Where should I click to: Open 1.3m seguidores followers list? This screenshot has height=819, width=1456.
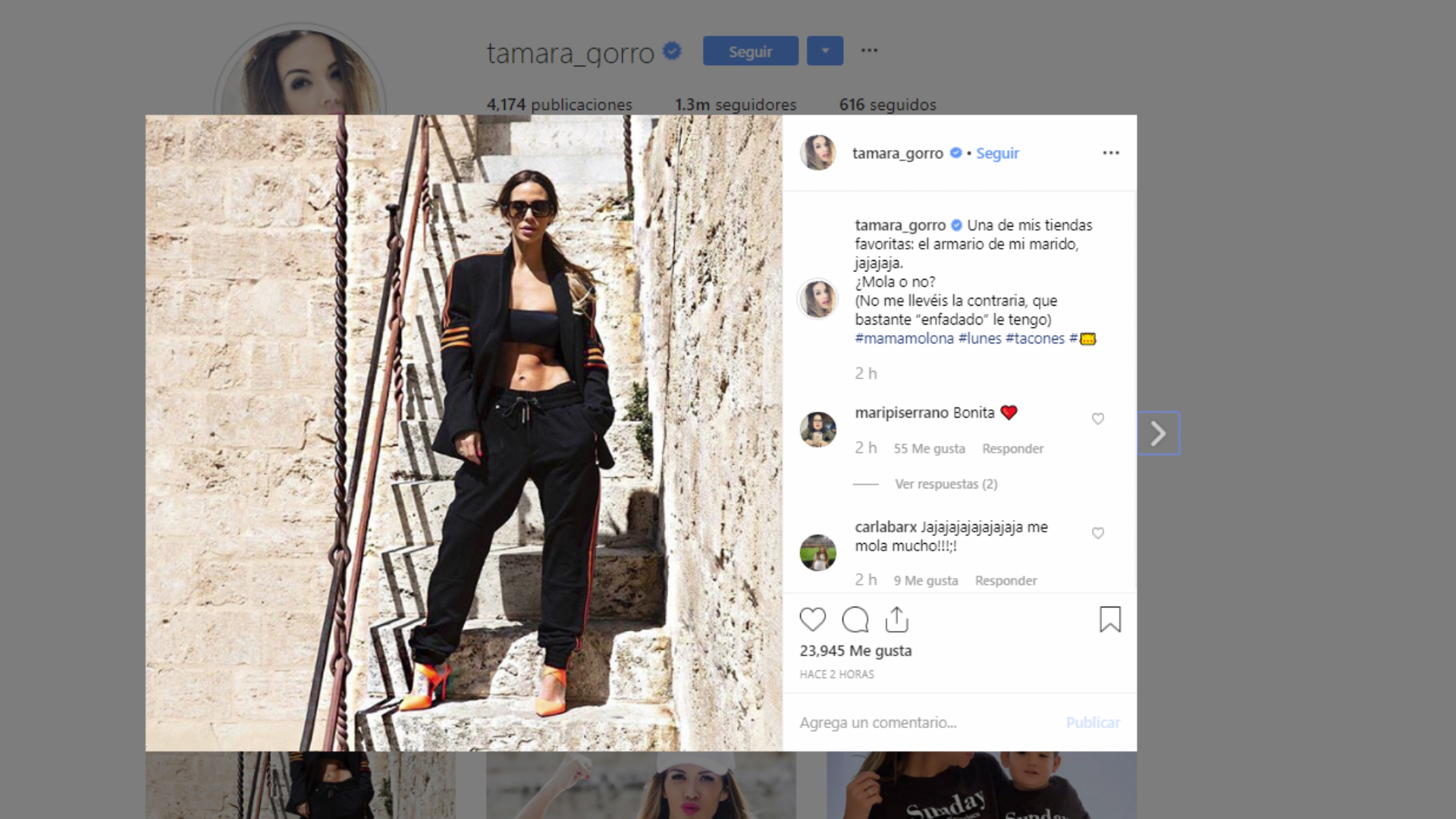(x=736, y=105)
